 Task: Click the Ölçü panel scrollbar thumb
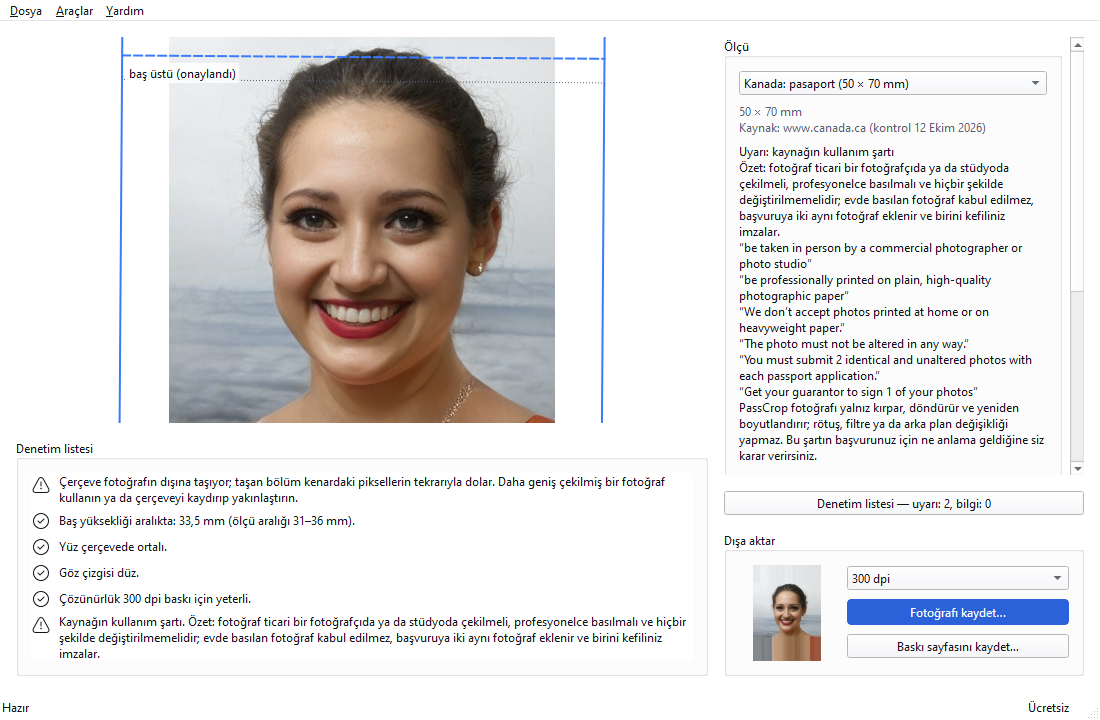[x=1078, y=172]
